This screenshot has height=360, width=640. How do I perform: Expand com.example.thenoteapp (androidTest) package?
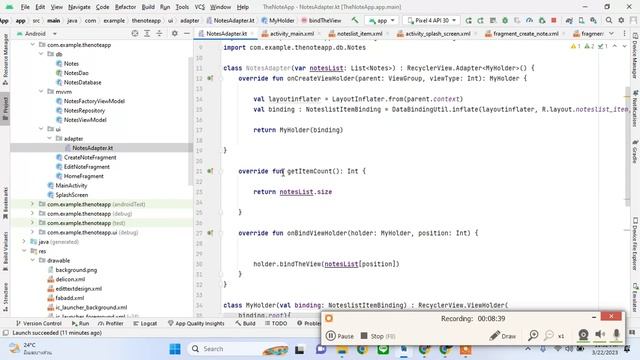(x=32, y=204)
